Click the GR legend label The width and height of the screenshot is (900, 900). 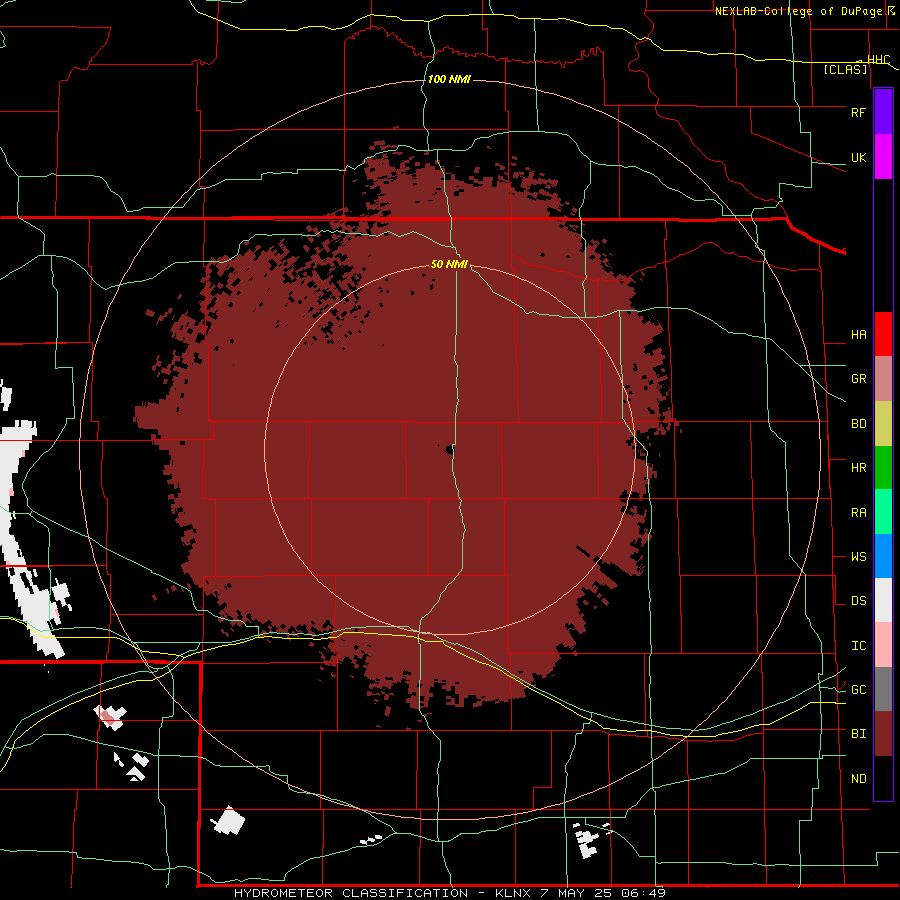coord(858,379)
